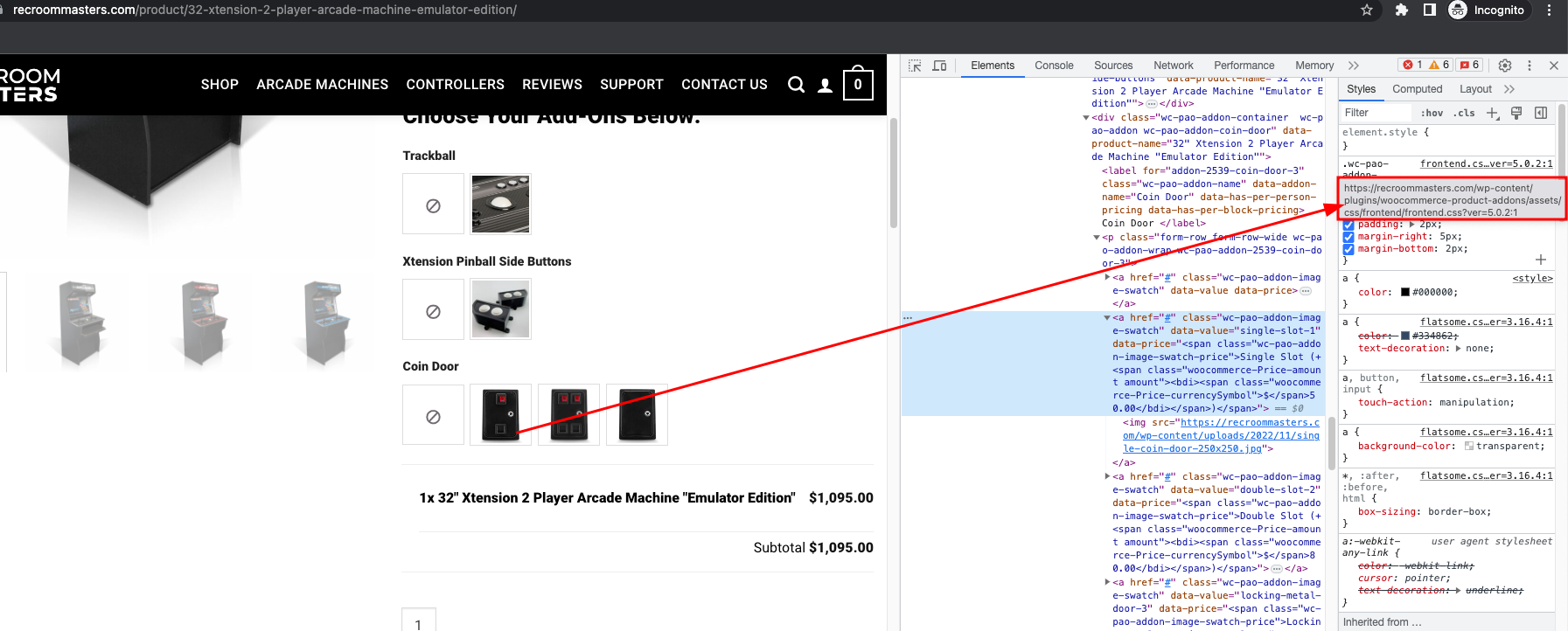Switch to the Console tab

click(1054, 66)
